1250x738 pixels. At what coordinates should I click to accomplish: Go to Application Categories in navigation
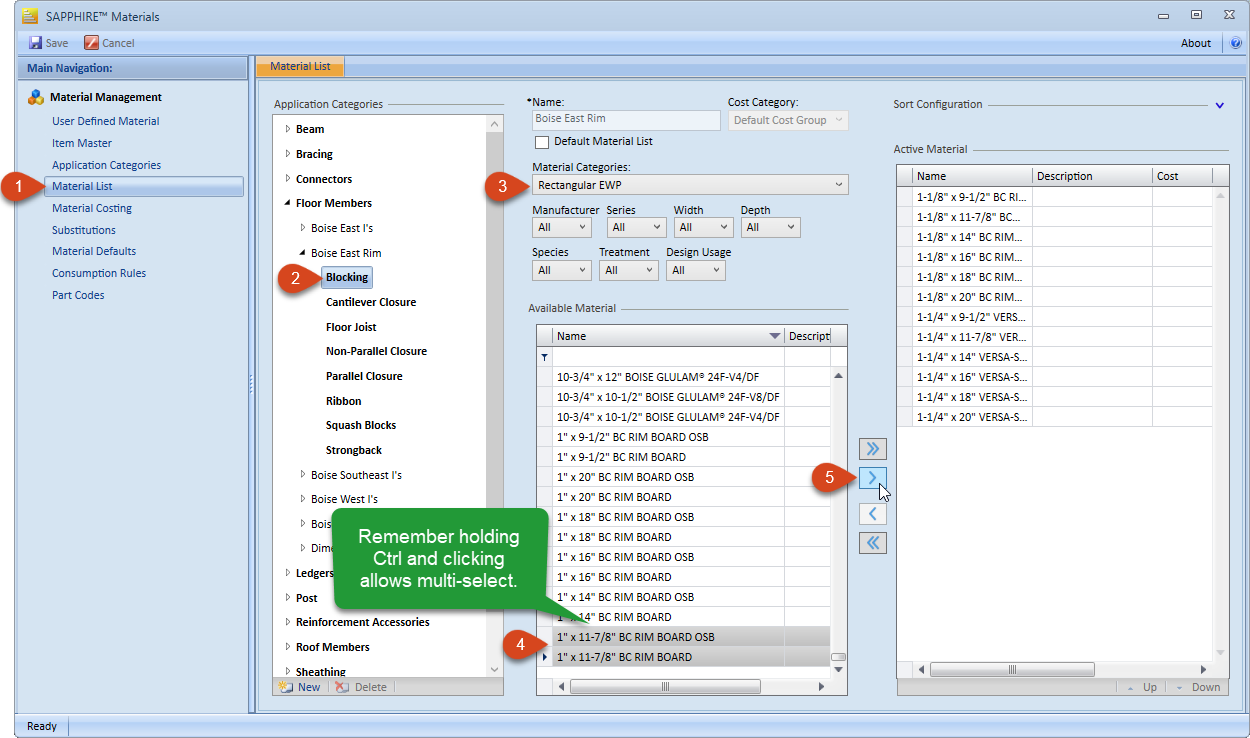[x=106, y=165]
